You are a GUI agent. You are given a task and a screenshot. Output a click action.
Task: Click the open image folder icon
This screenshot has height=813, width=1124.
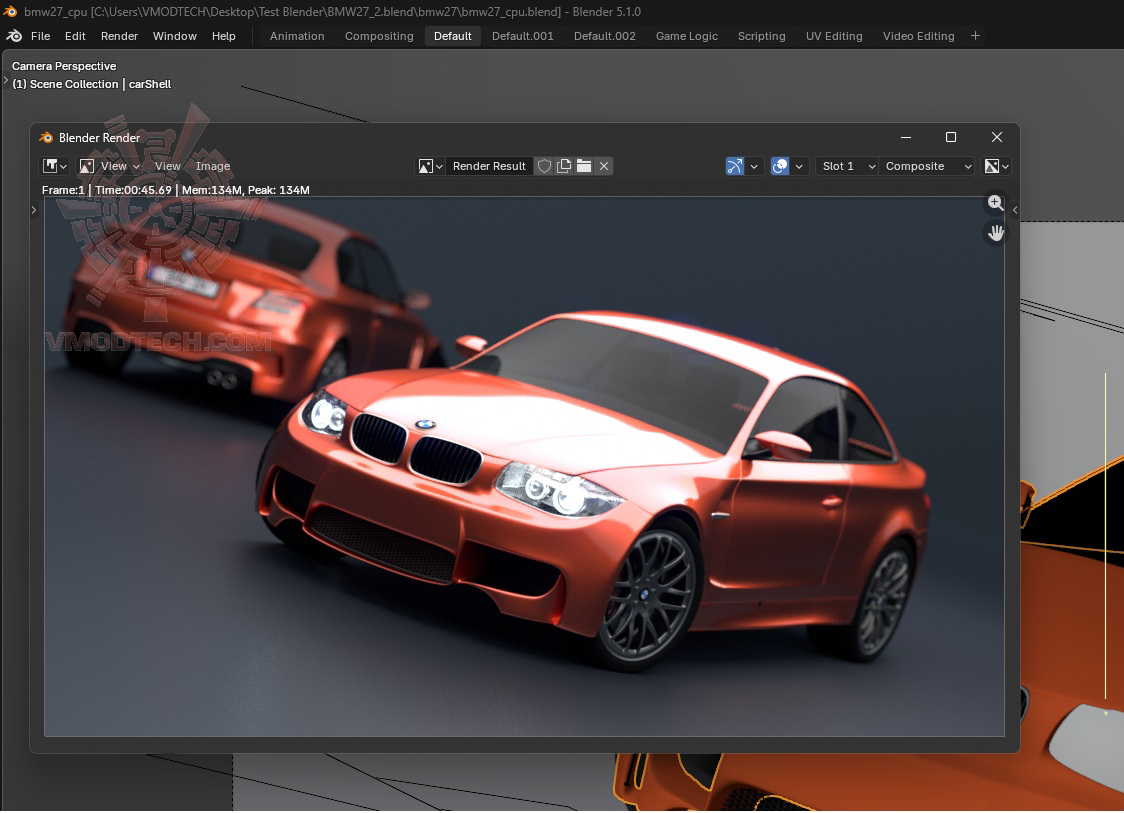584,166
